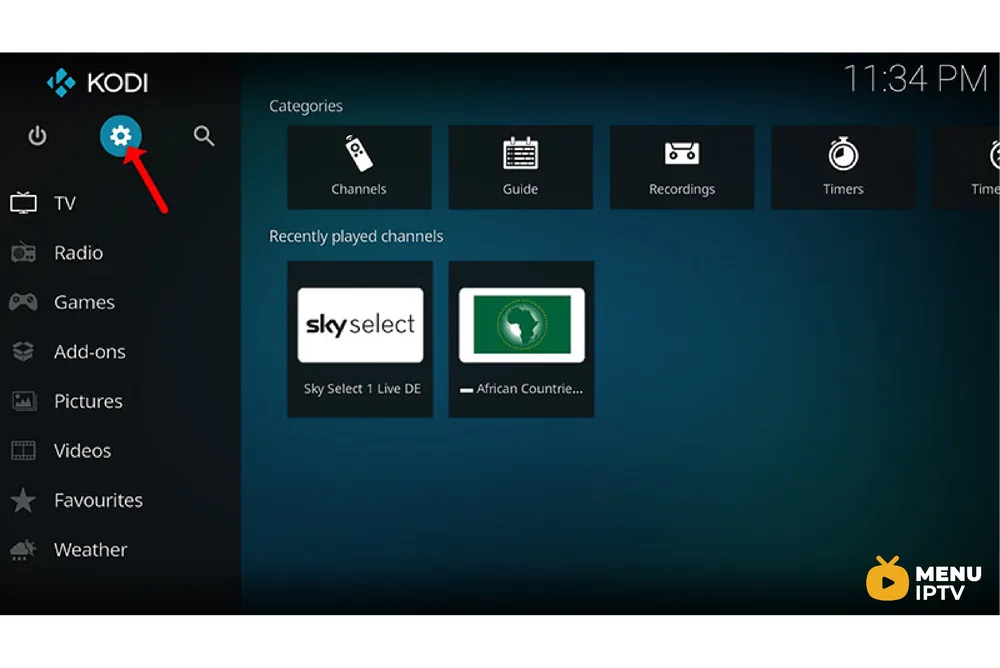Play the sky select channel thumbnail

360,325
